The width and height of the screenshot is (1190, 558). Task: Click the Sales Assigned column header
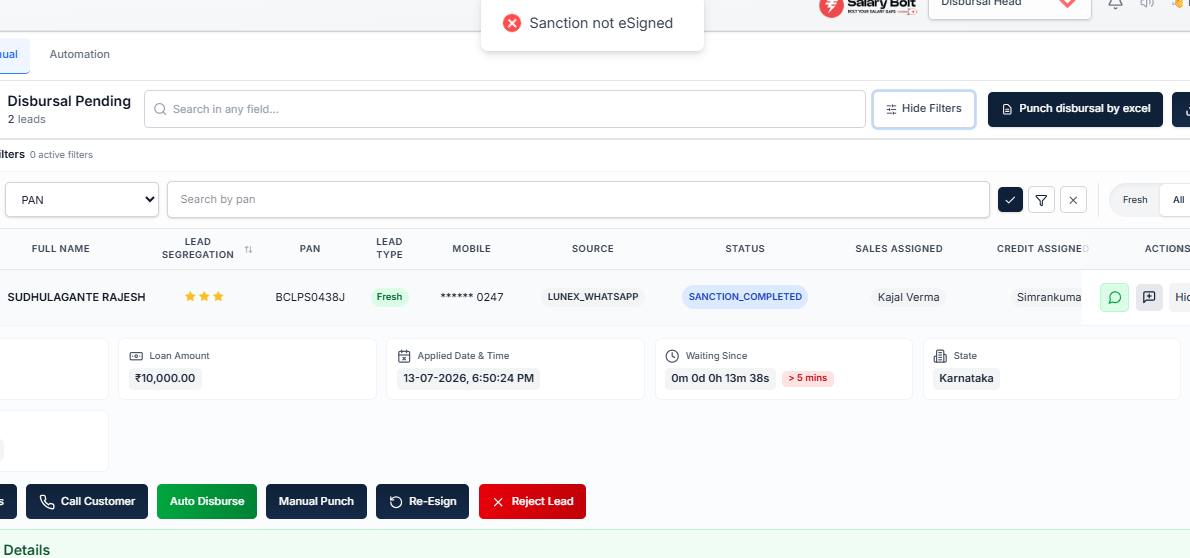point(899,249)
